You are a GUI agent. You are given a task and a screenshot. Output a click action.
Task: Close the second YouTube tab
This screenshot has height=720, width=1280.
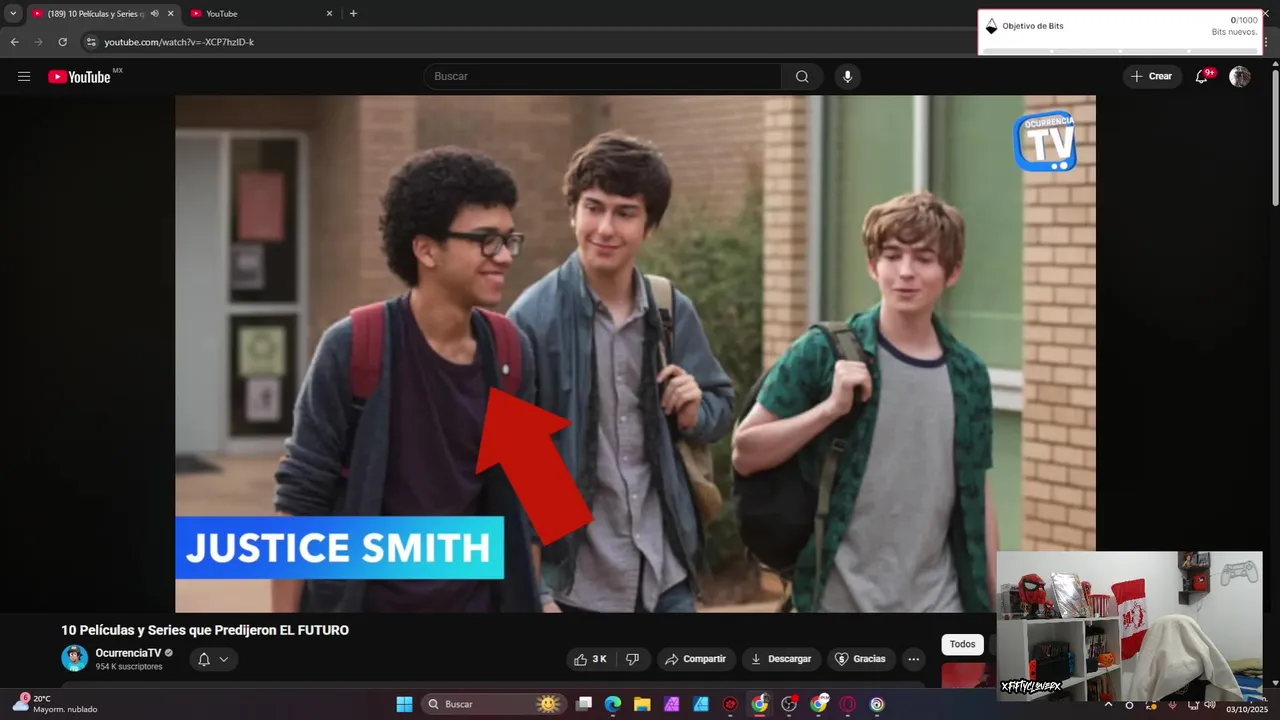[329, 14]
